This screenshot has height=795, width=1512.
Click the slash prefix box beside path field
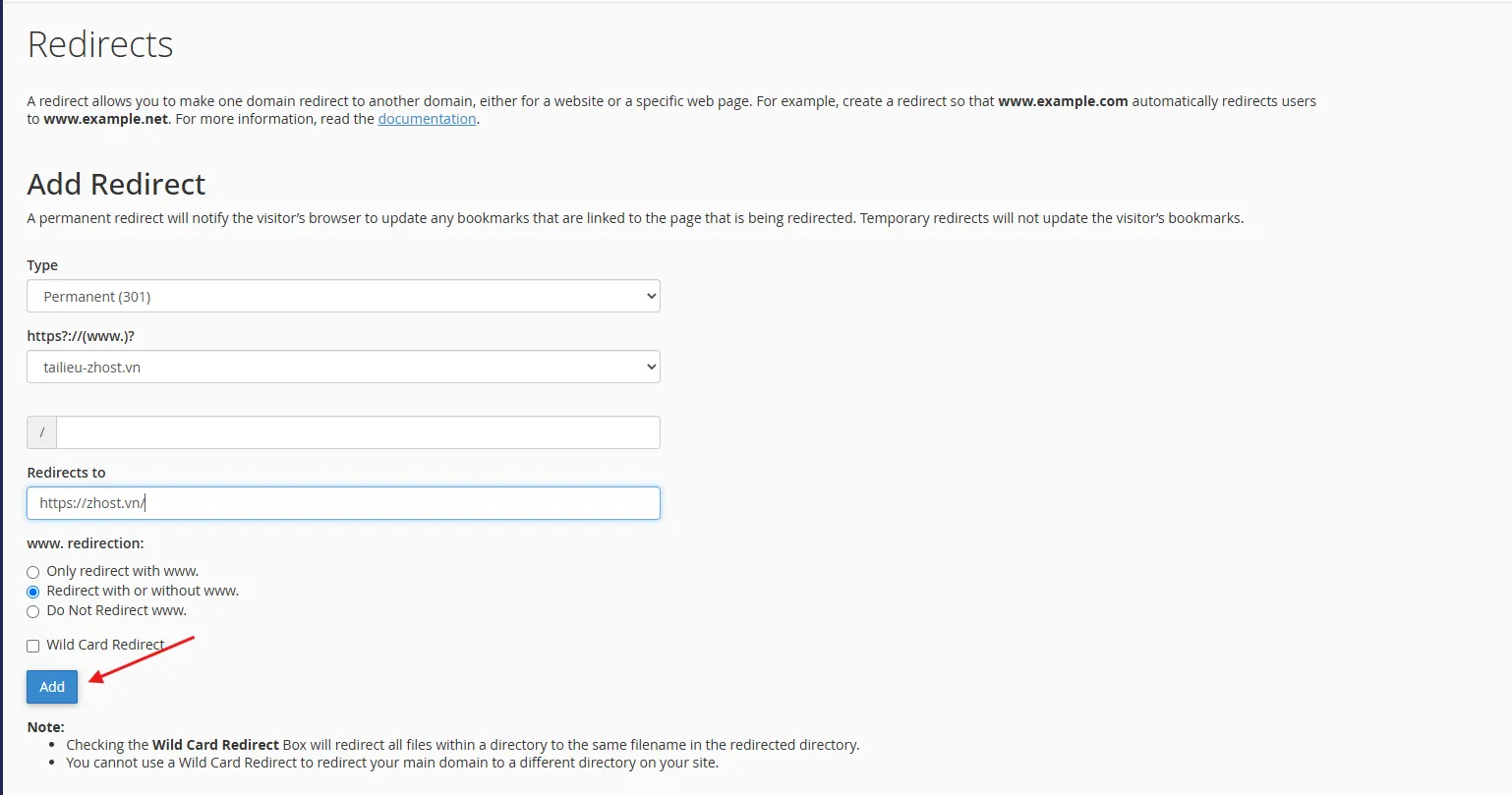[41, 432]
